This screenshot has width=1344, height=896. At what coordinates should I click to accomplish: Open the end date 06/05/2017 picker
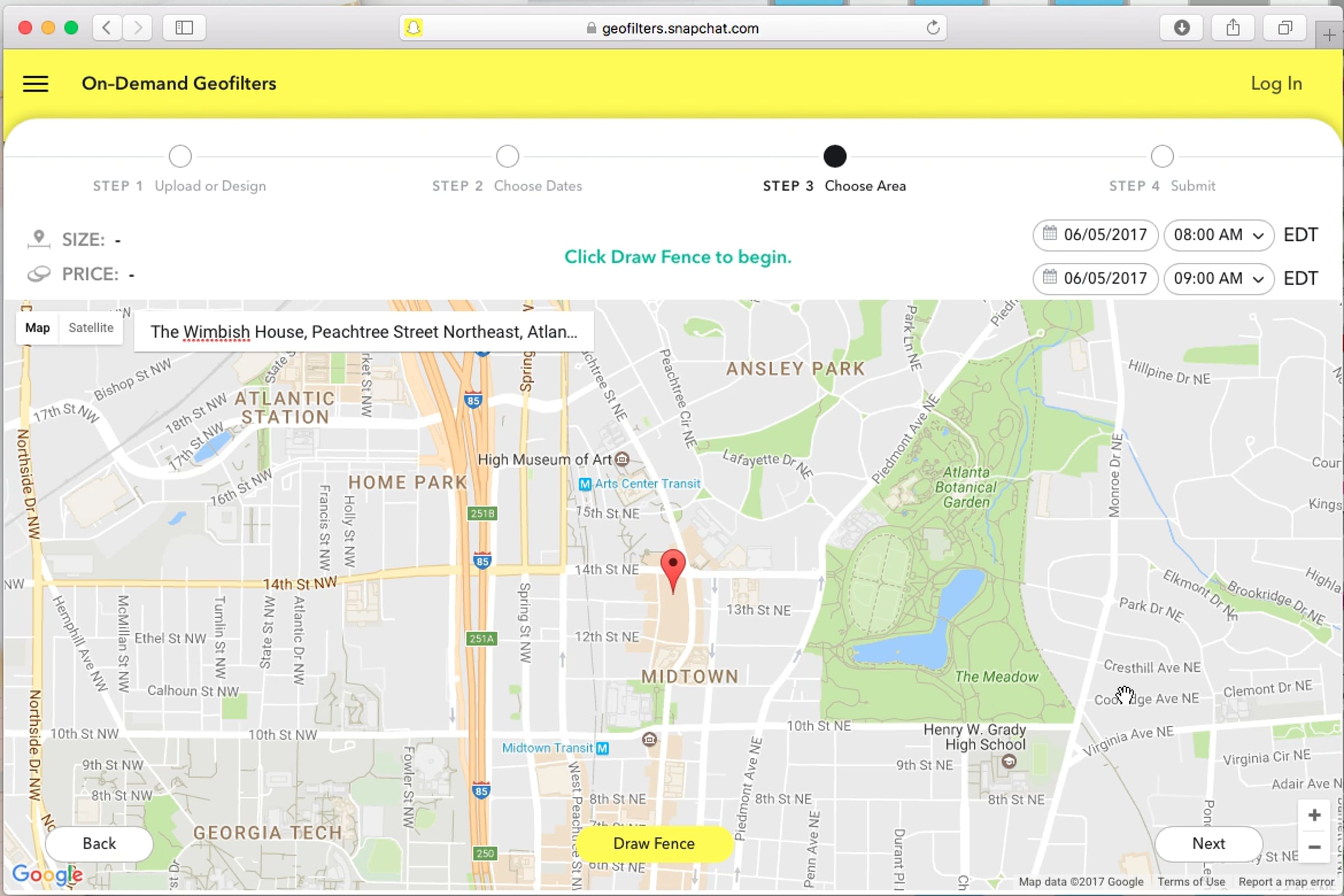pyautogui.click(x=1095, y=278)
